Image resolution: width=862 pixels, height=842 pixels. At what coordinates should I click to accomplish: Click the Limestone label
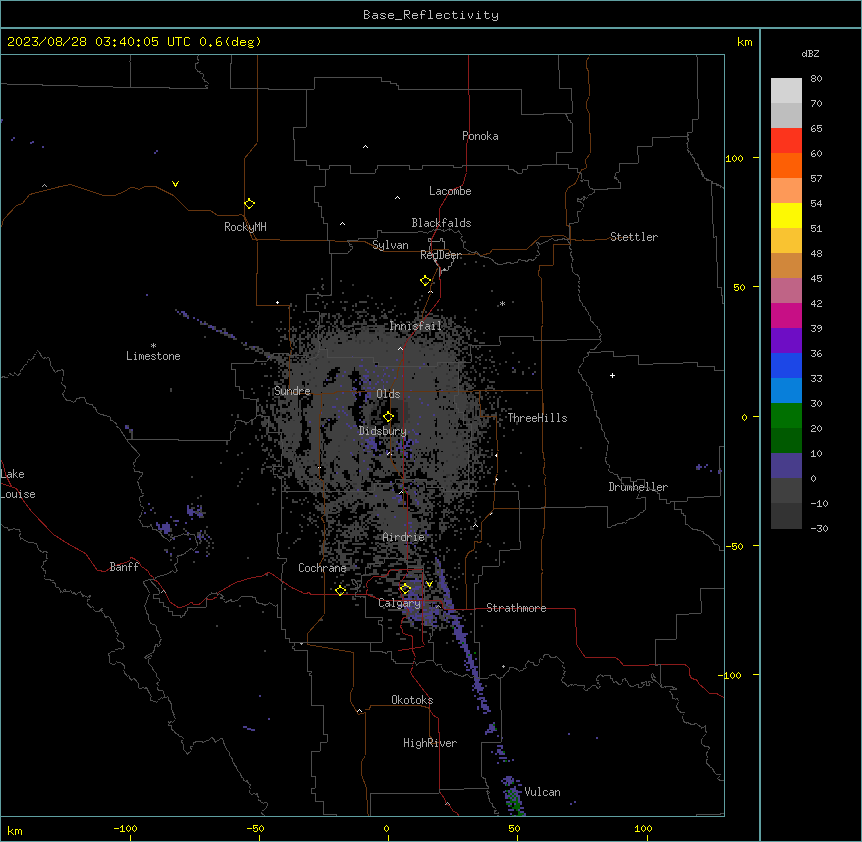153,356
